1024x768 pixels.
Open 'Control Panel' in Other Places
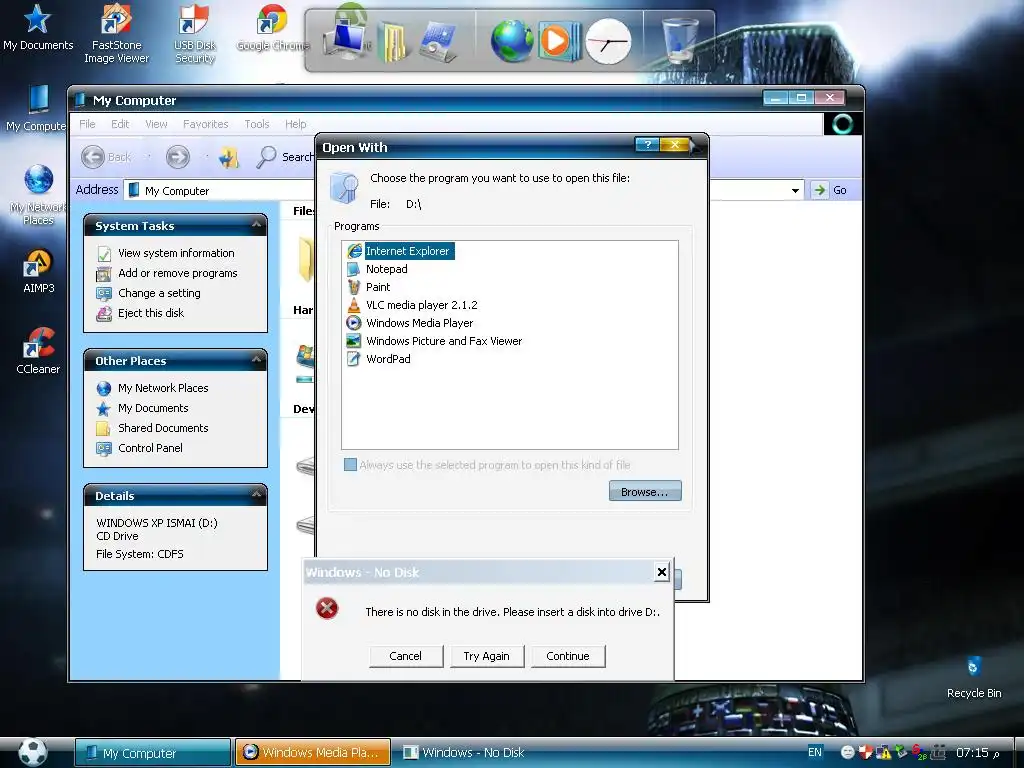(x=150, y=448)
